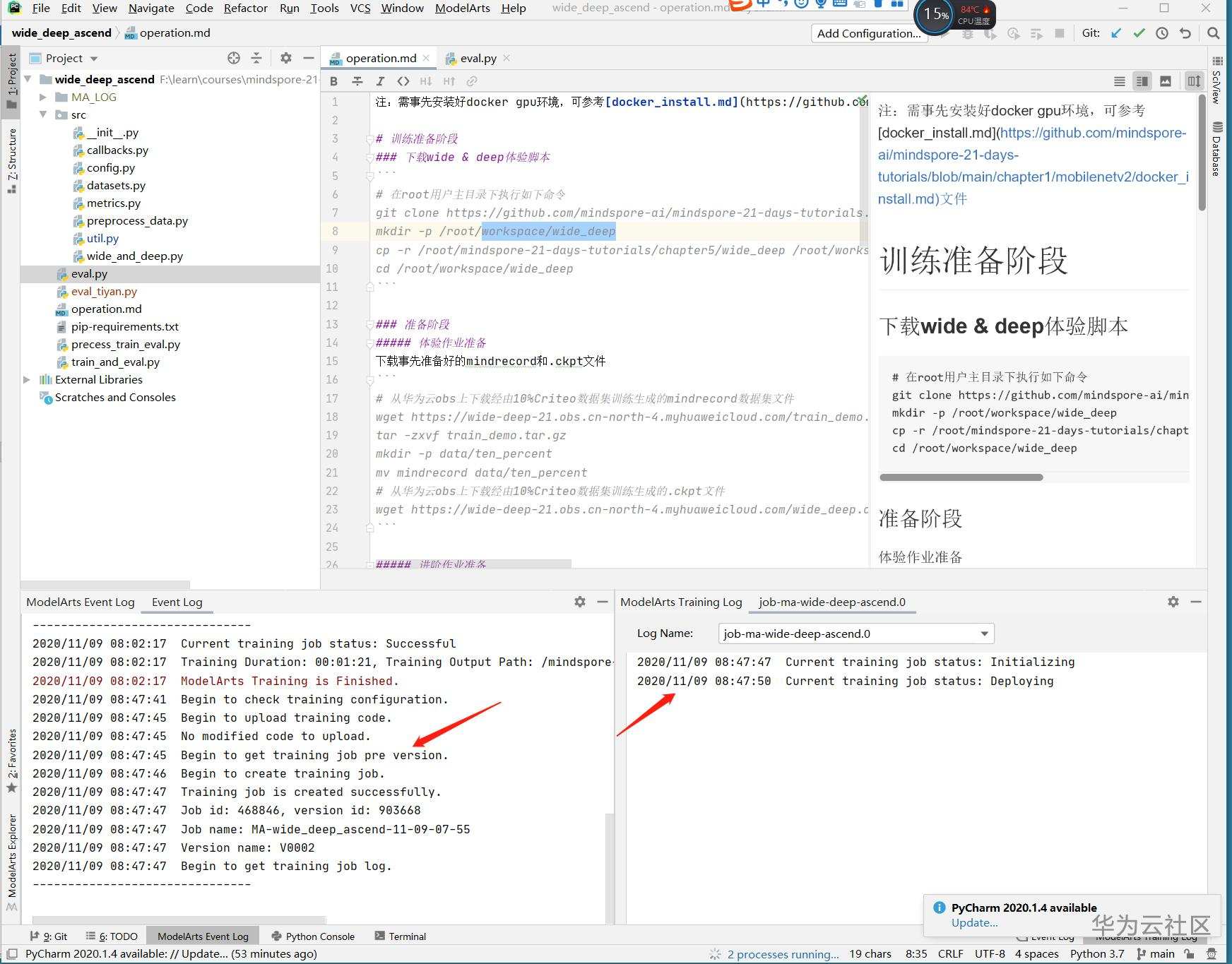
Task: Open the VCS menu
Action: 360,8
